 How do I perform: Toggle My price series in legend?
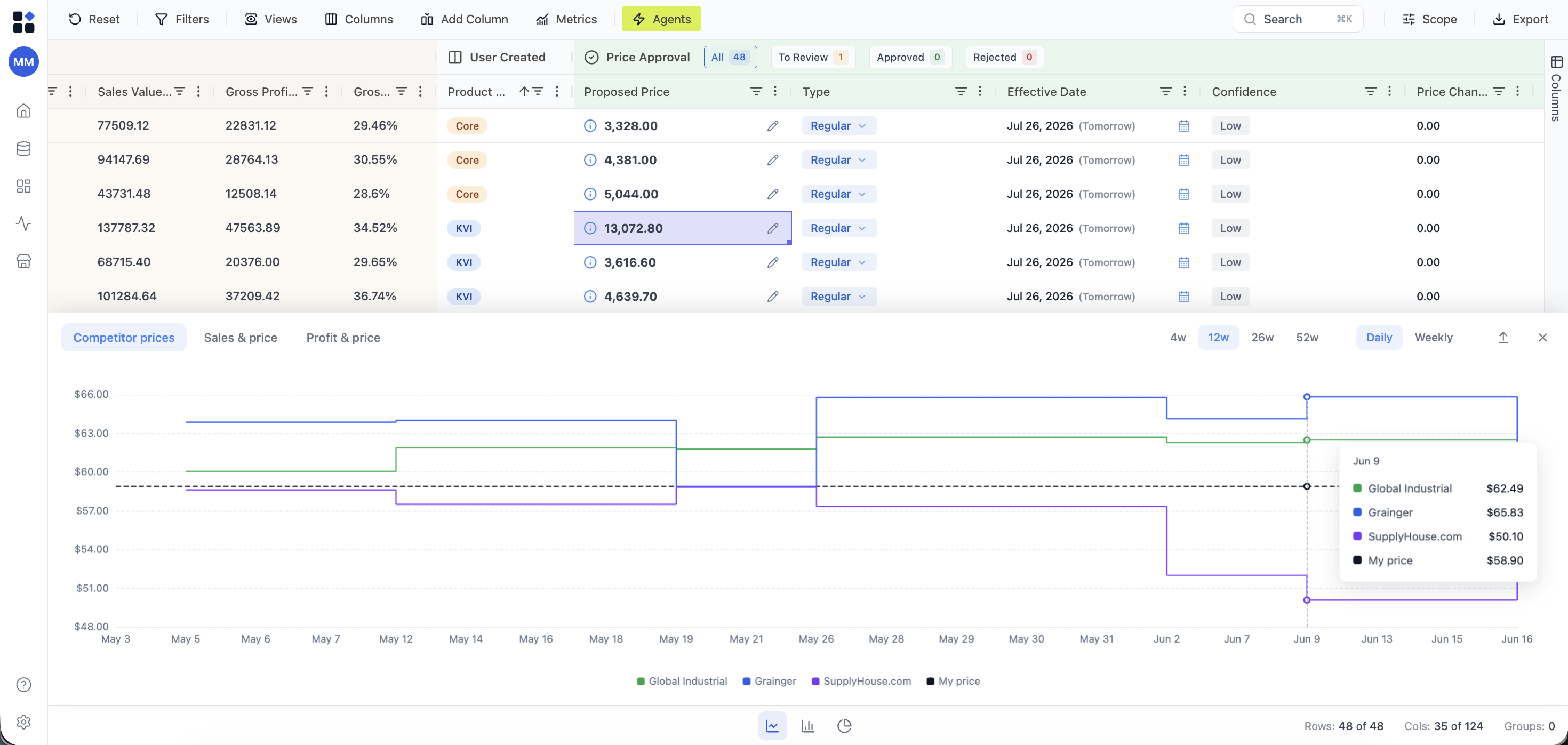953,681
